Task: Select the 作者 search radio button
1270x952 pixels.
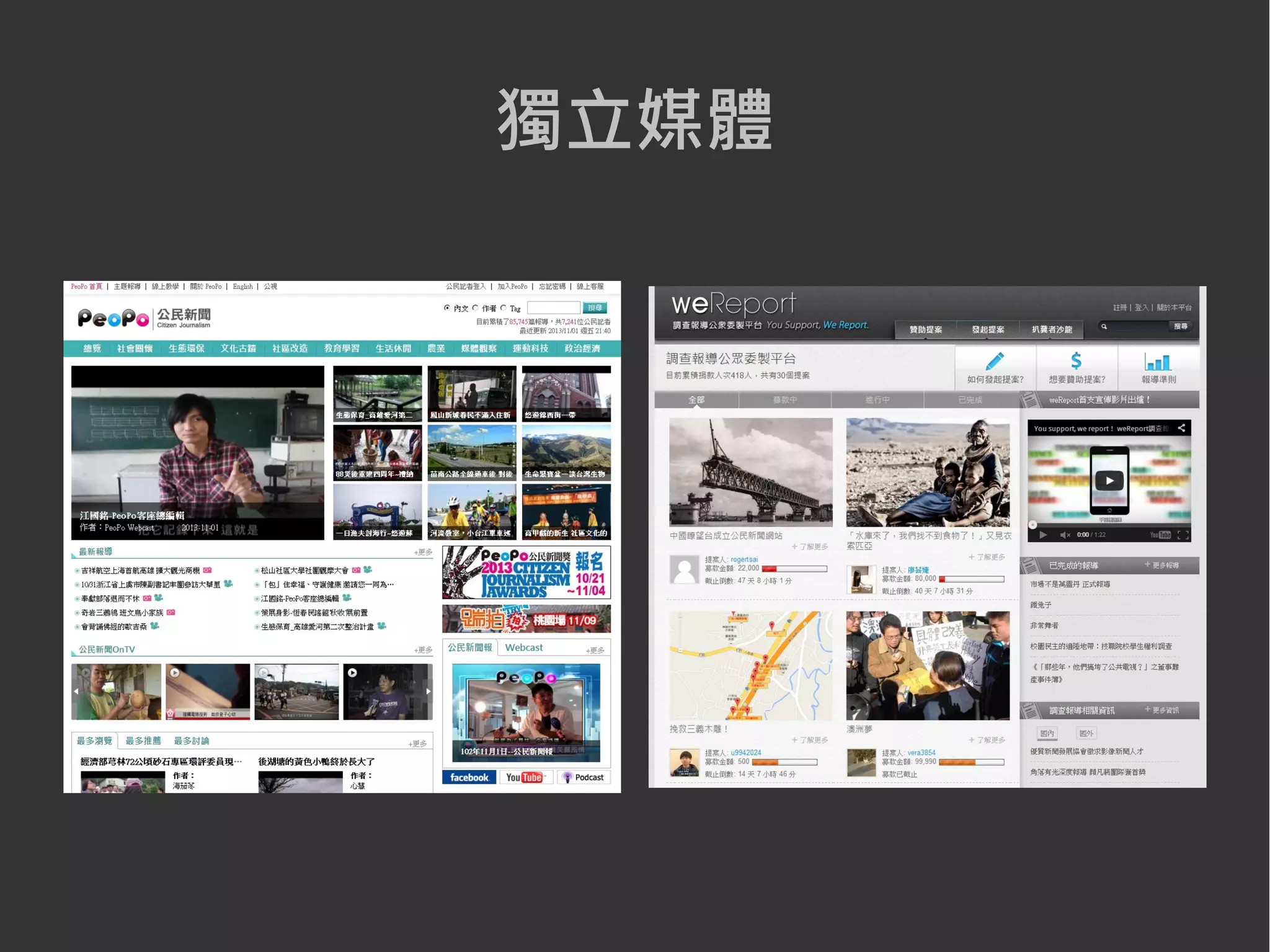Action: click(476, 308)
